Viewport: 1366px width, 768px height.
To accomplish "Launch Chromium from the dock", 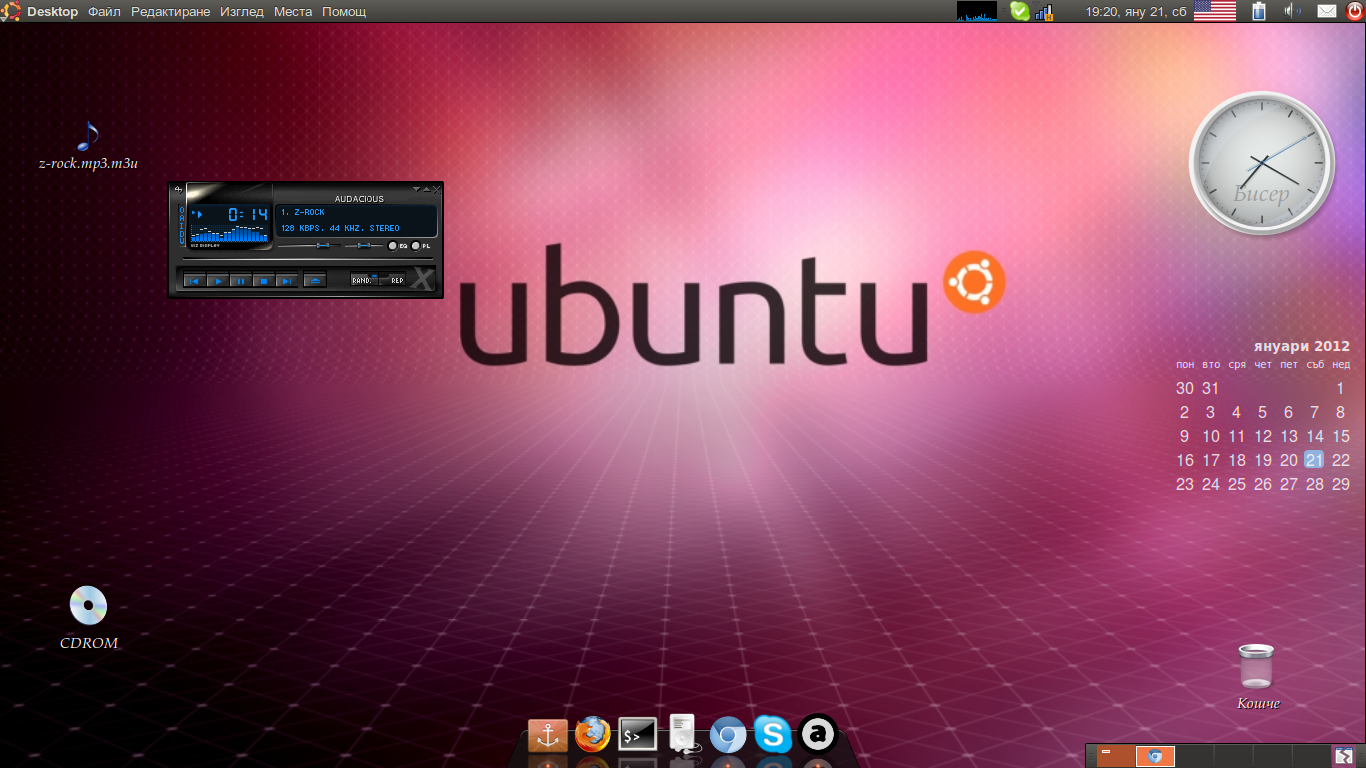I will tap(727, 736).
